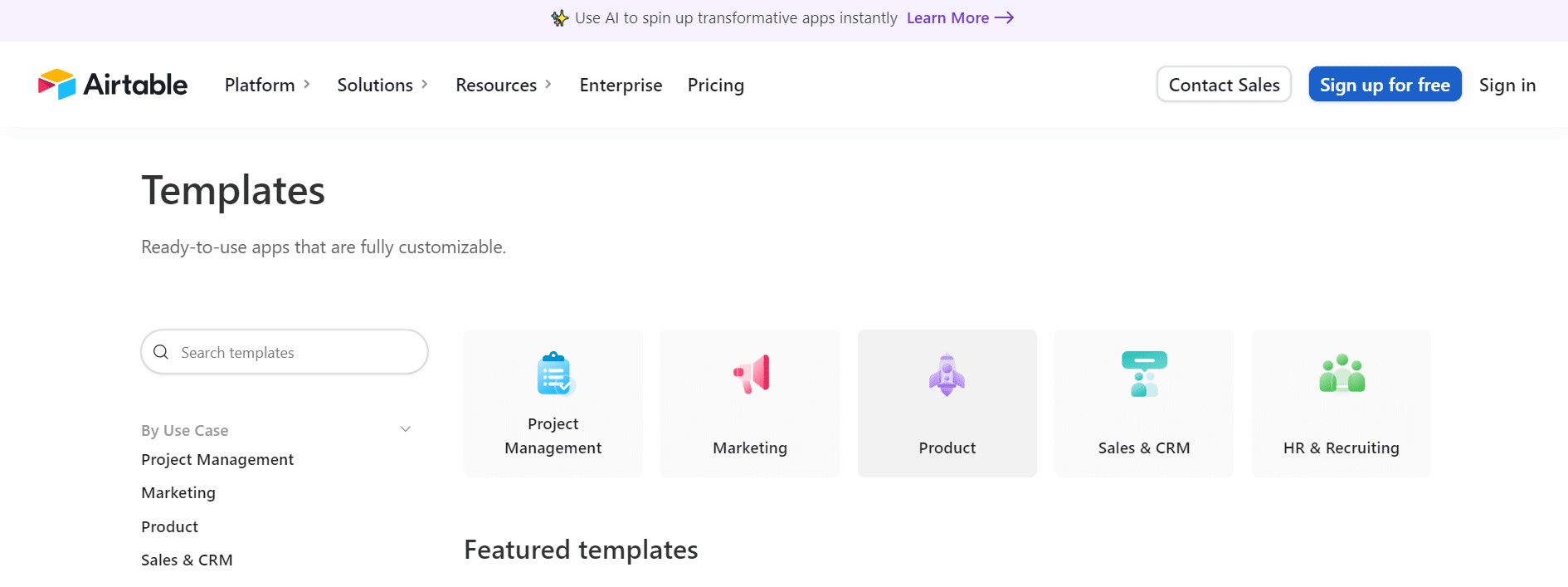Select Sales & CRM in the sidebar
The width and height of the screenshot is (1568, 587).
(x=187, y=560)
